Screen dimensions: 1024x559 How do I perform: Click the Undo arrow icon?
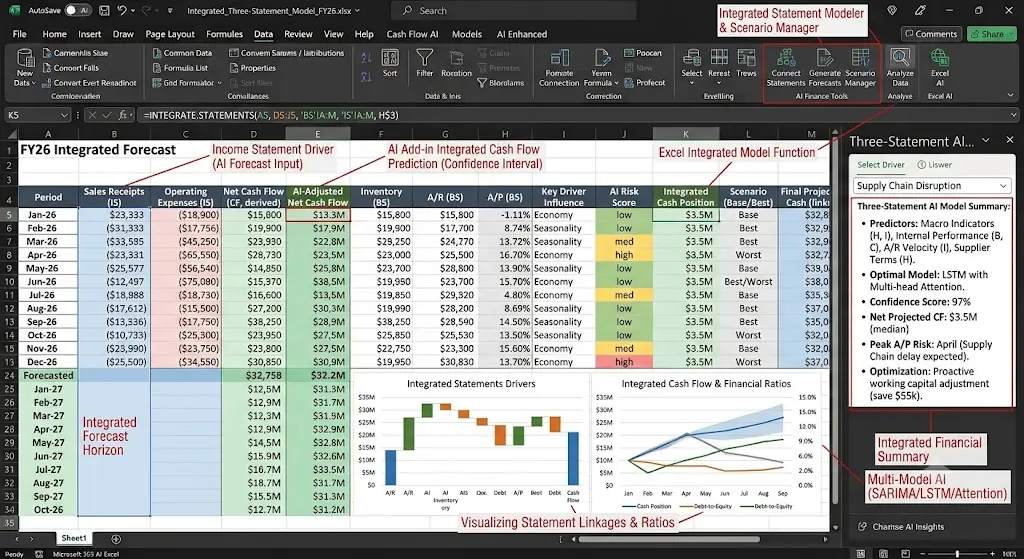point(121,10)
